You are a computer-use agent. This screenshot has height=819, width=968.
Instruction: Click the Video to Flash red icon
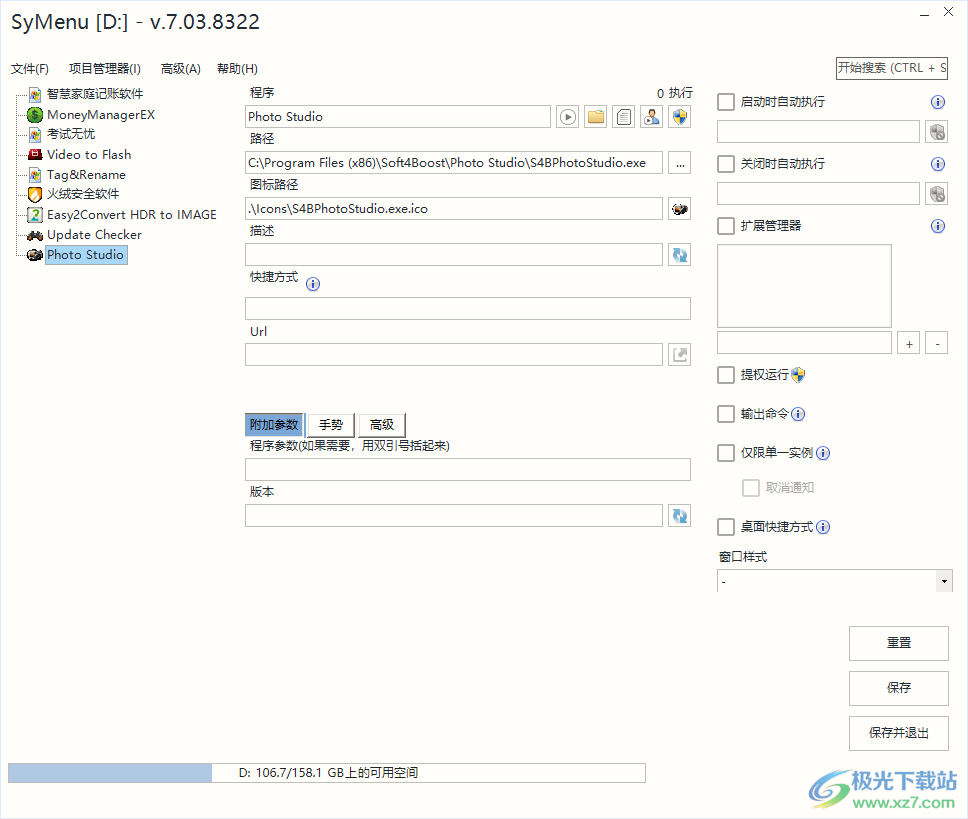(x=35, y=154)
